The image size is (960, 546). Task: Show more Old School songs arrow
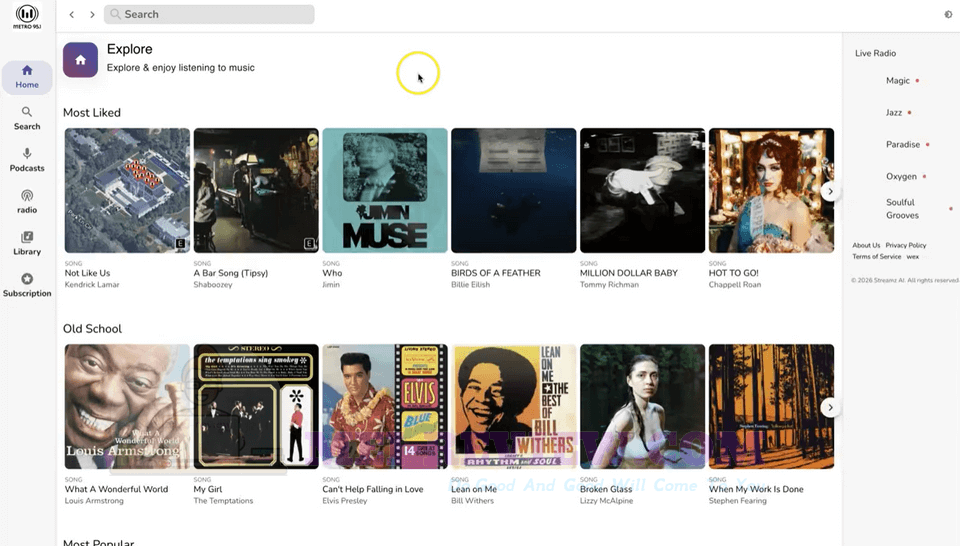tap(830, 408)
